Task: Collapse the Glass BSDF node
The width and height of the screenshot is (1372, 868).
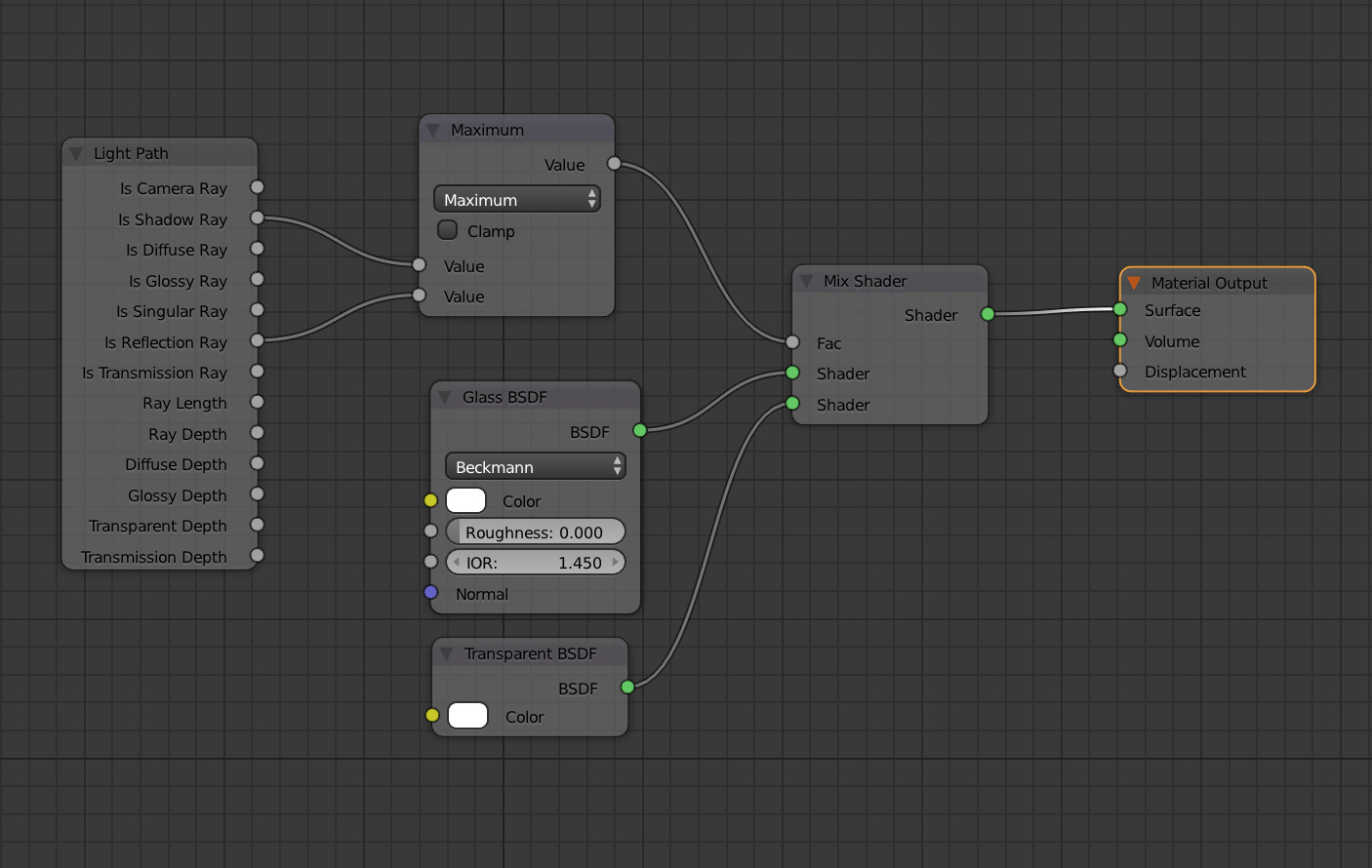Action: (445, 397)
